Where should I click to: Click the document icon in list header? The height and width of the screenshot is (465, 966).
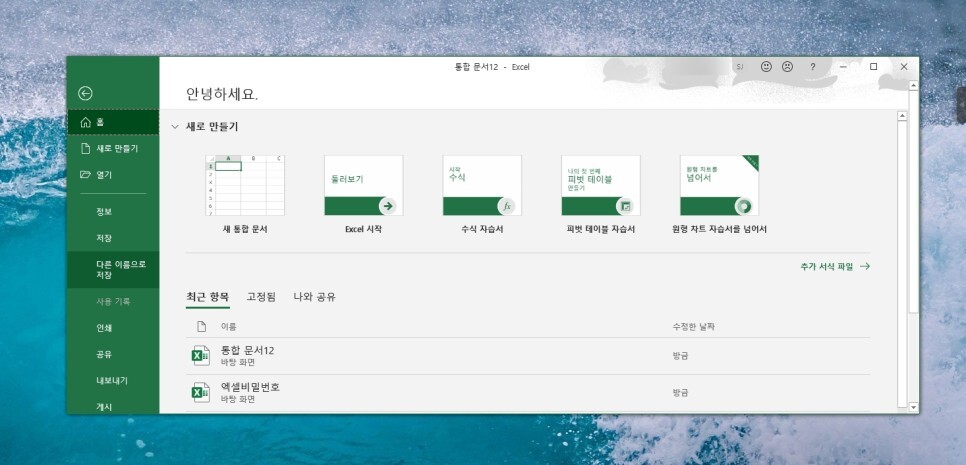pyautogui.click(x=201, y=326)
